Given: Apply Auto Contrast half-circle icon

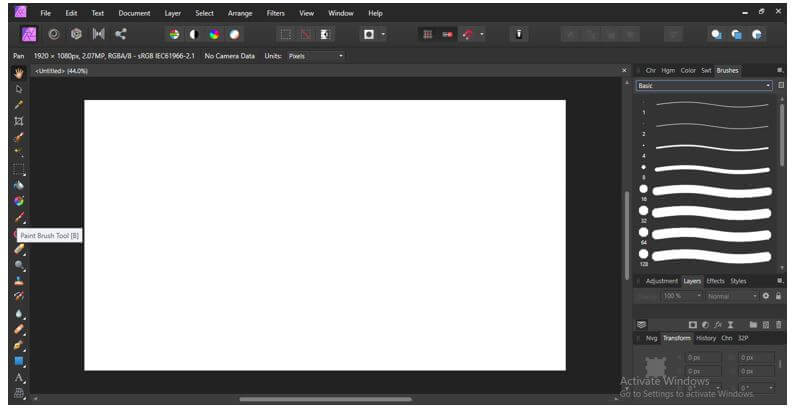Looking at the screenshot, I should [x=194, y=34].
